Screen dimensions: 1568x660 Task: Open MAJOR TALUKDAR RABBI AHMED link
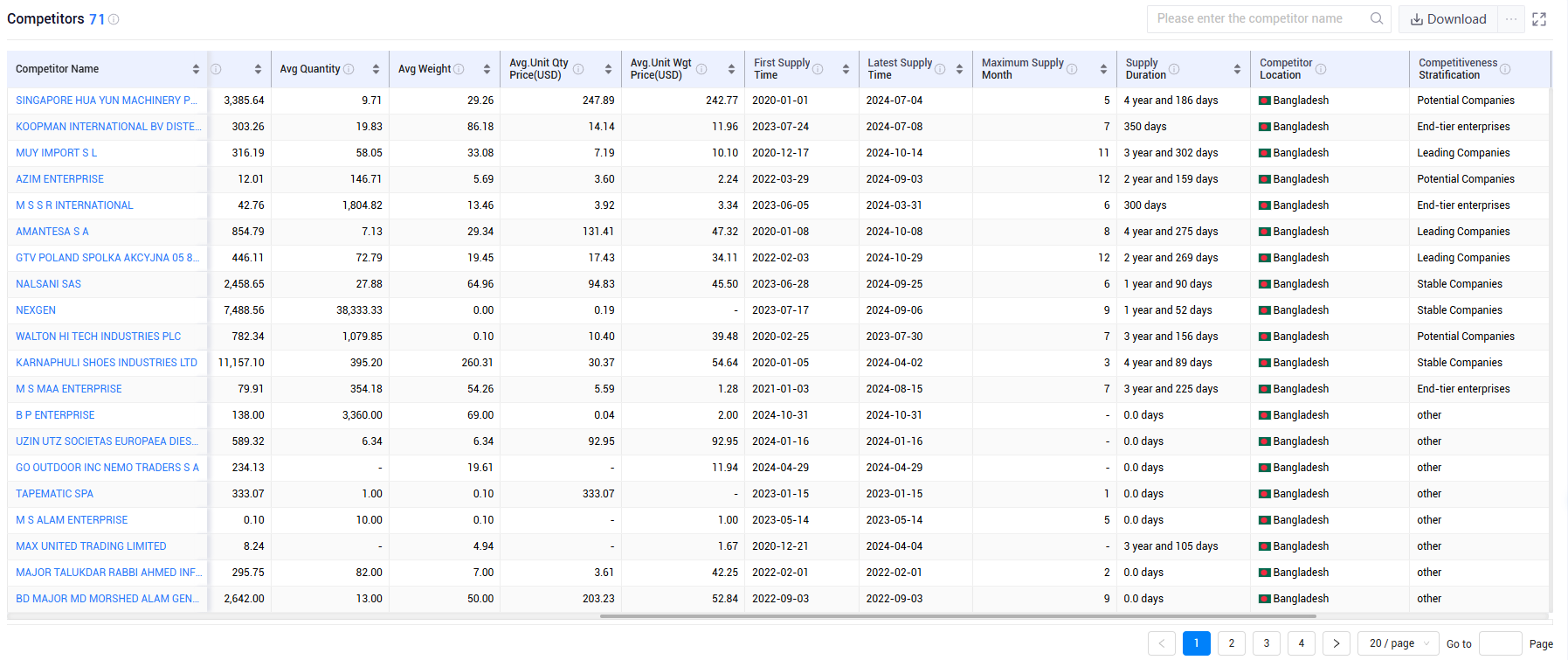coord(108,573)
